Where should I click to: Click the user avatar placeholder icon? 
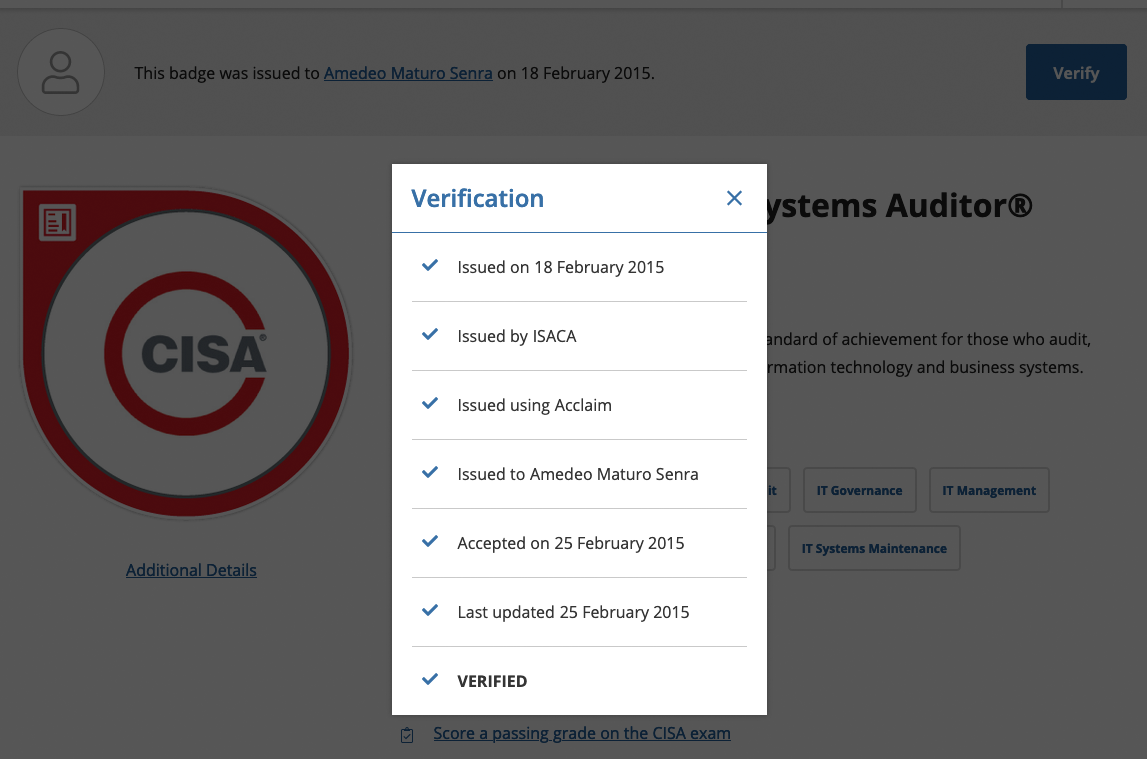[61, 72]
